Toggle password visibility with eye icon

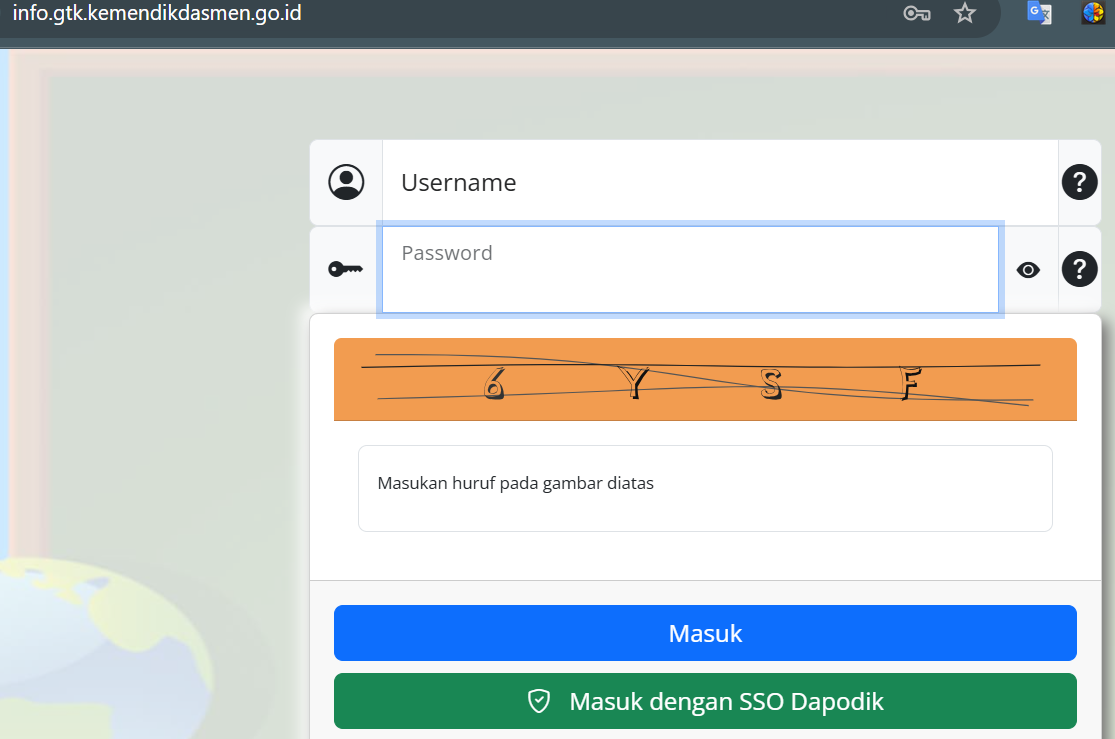(x=1028, y=270)
